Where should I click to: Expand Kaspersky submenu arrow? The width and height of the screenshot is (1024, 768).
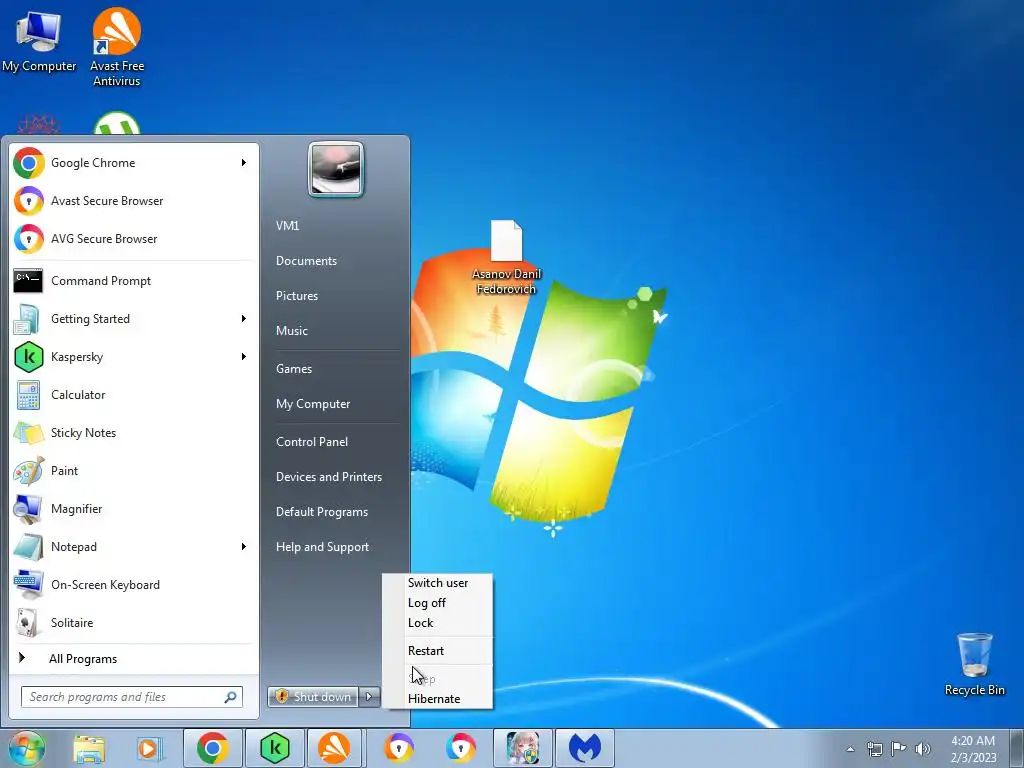click(244, 357)
